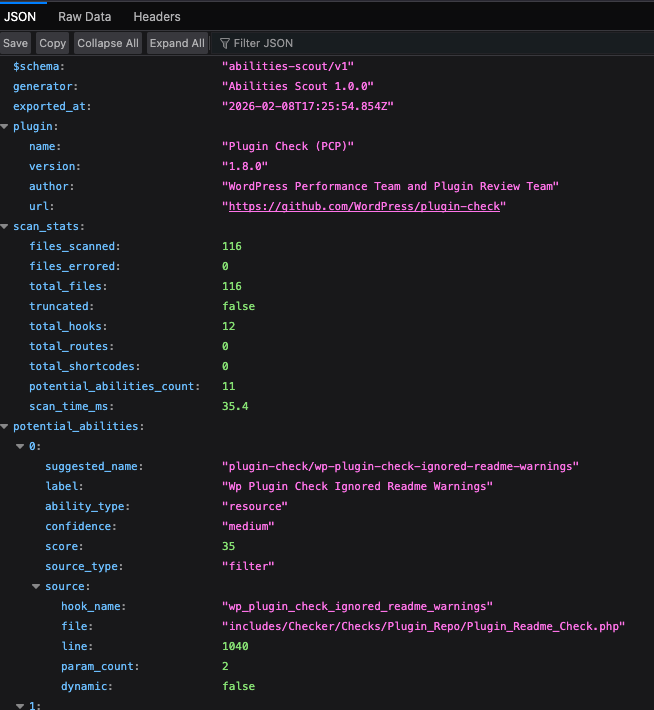Click the line value 1040
This screenshot has height=710, width=654.
point(235,646)
